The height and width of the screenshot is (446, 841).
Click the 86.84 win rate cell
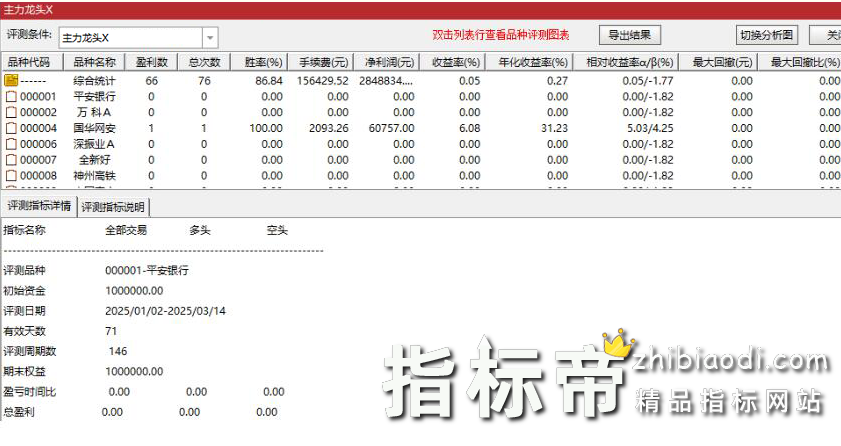point(269,80)
